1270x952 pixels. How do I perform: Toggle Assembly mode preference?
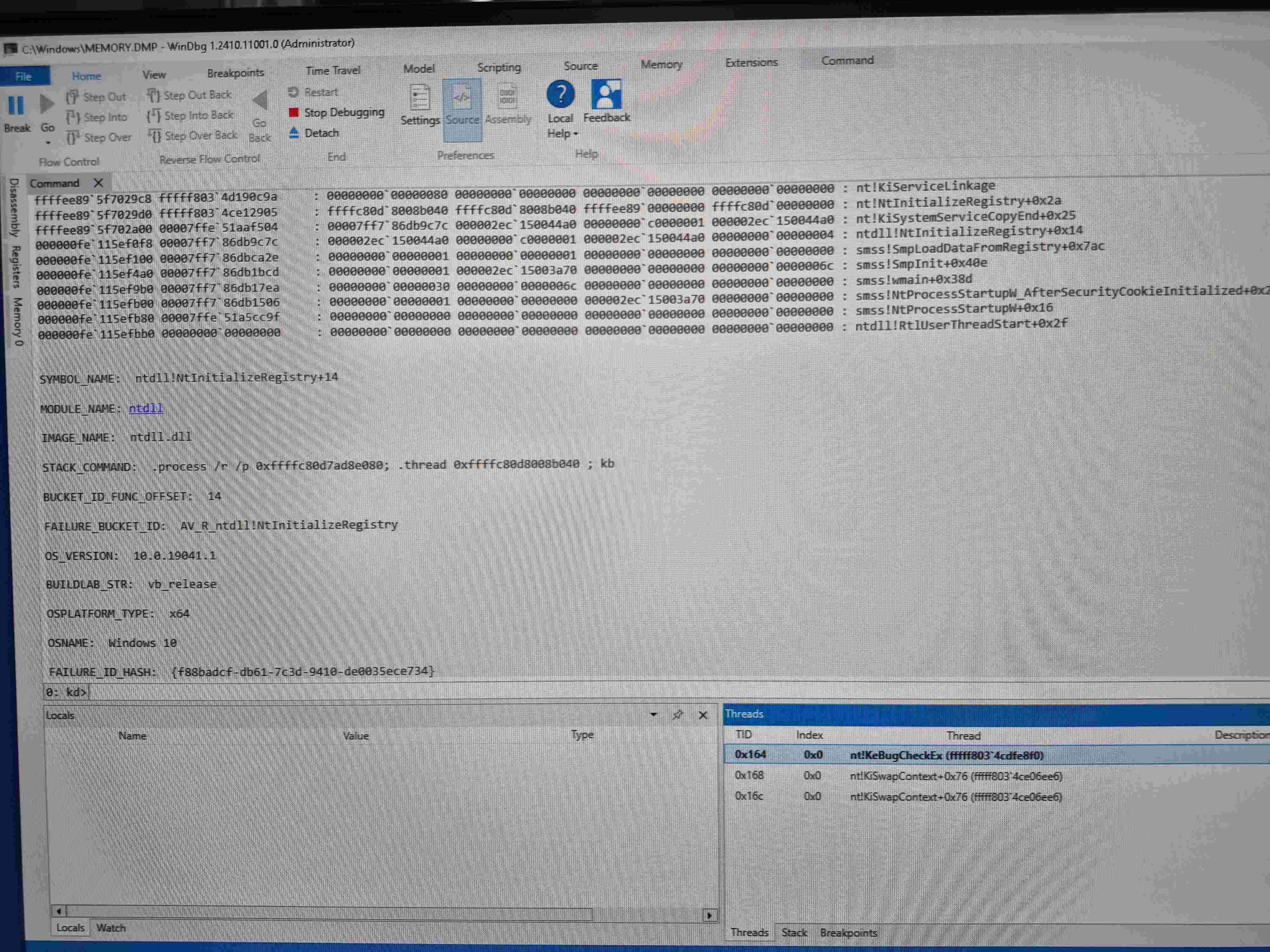508,105
